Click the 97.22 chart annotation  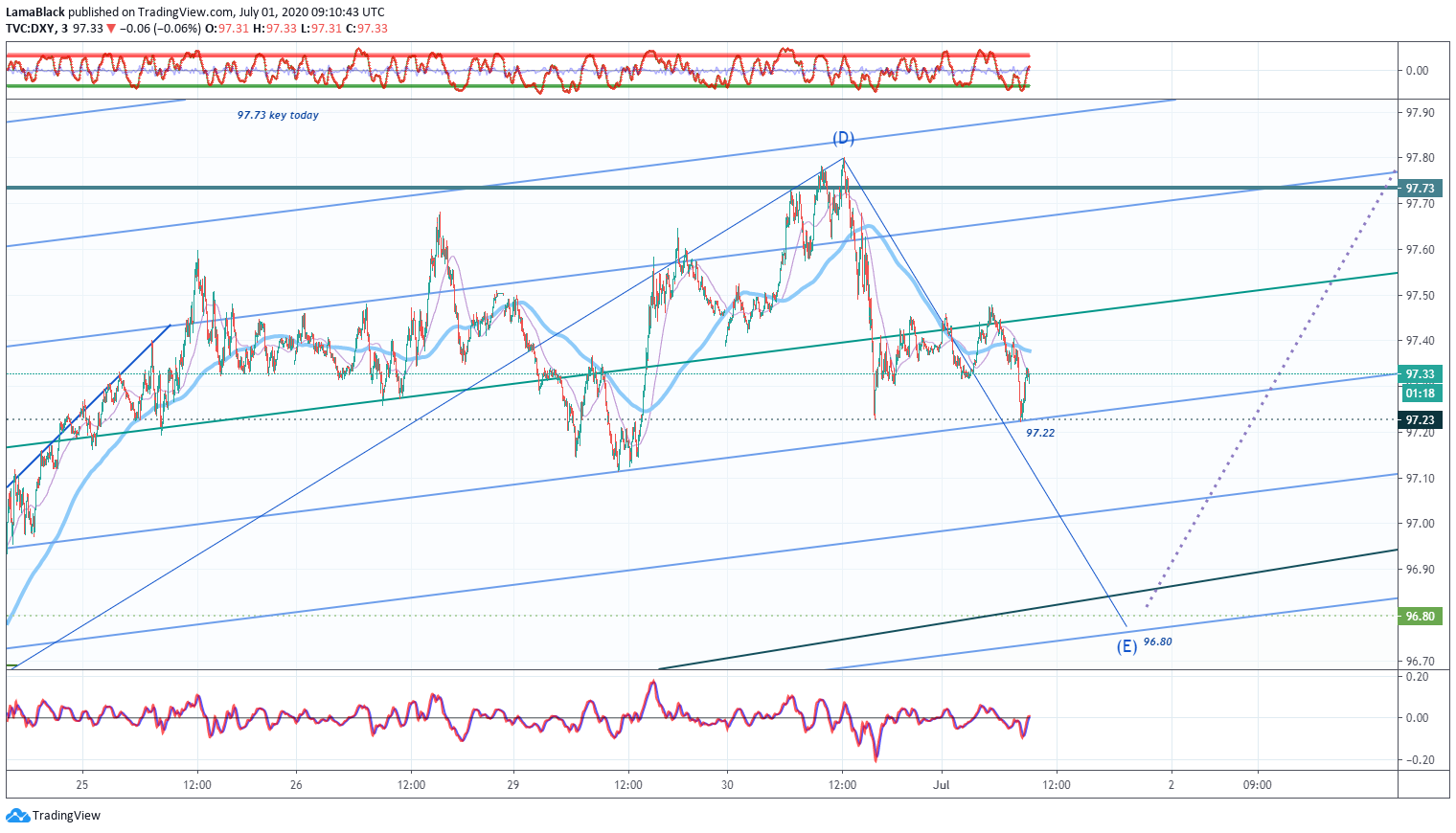[x=1040, y=433]
